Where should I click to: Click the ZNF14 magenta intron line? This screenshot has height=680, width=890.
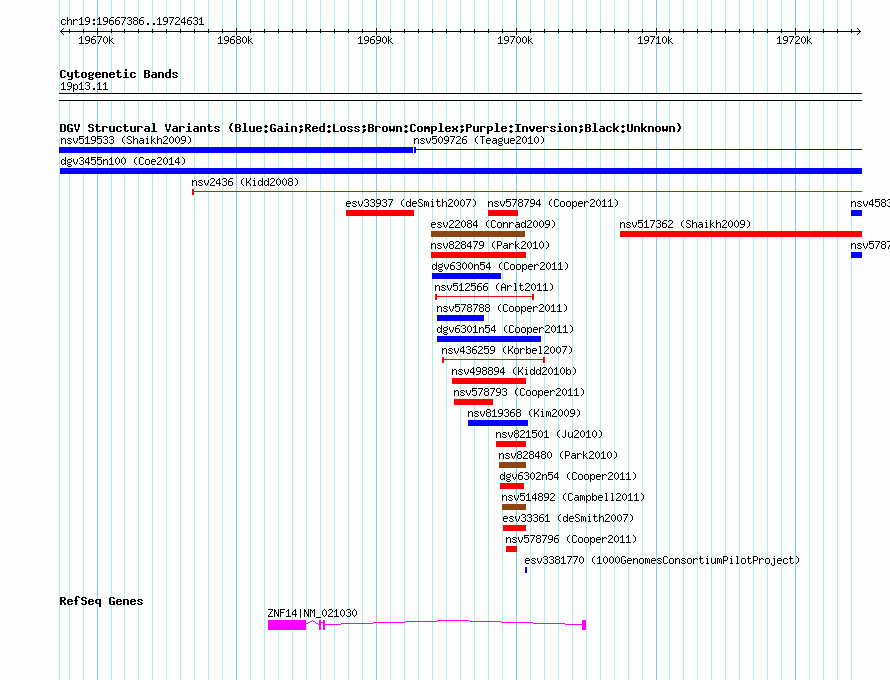tap(453, 622)
